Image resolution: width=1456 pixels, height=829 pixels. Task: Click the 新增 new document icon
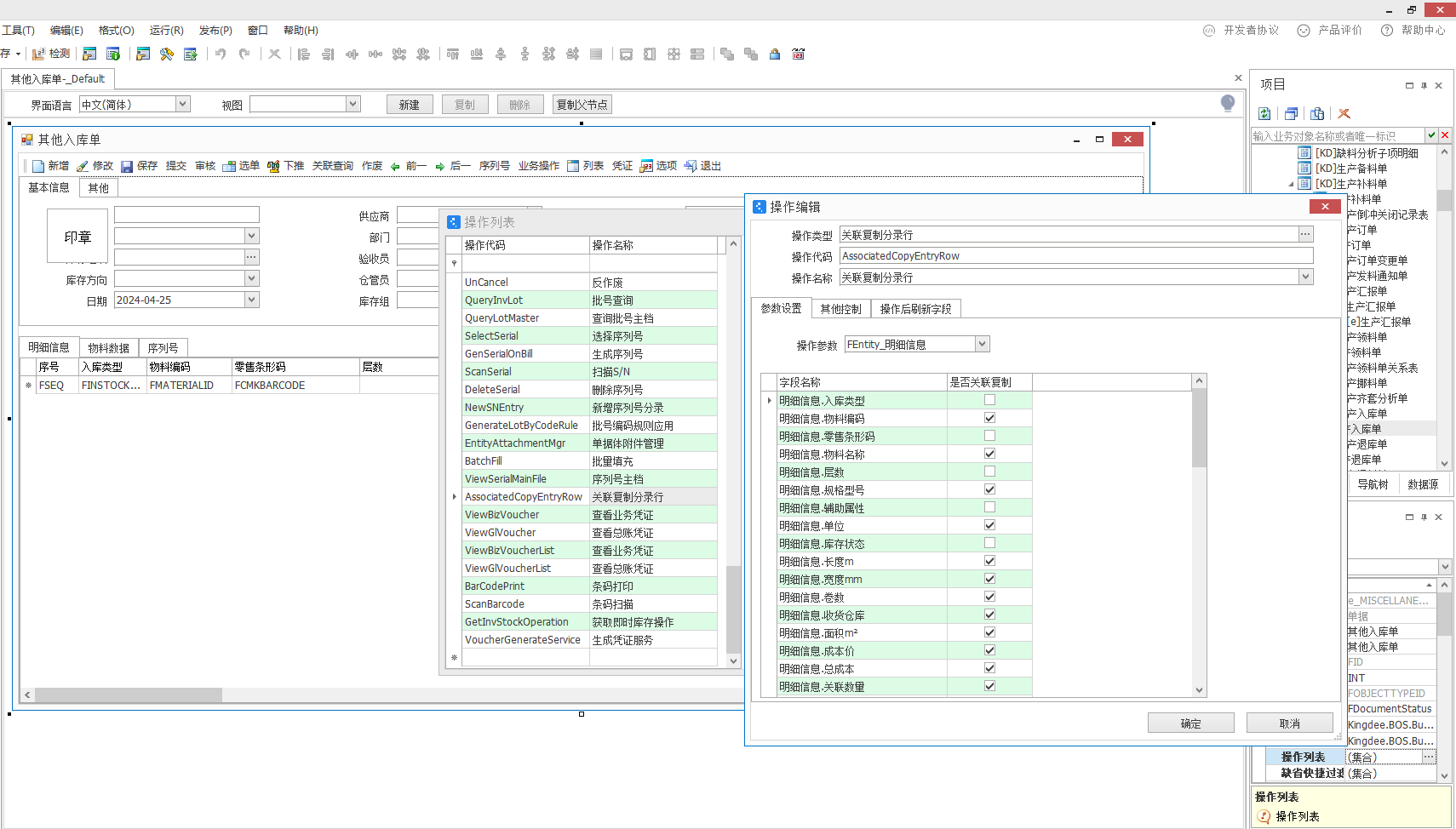coord(38,166)
